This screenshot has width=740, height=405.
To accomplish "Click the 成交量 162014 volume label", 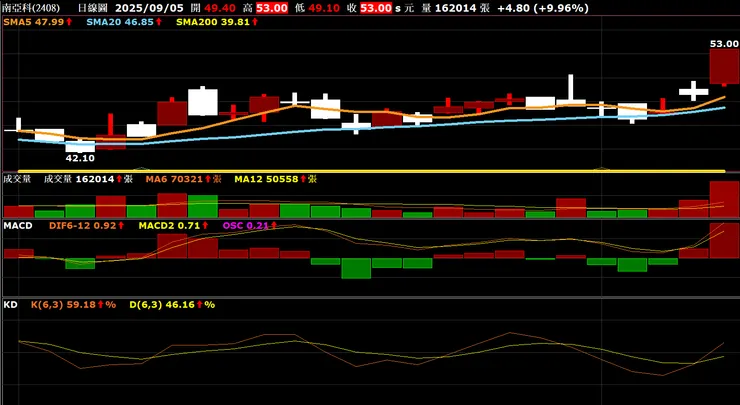I will pos(88,179).
